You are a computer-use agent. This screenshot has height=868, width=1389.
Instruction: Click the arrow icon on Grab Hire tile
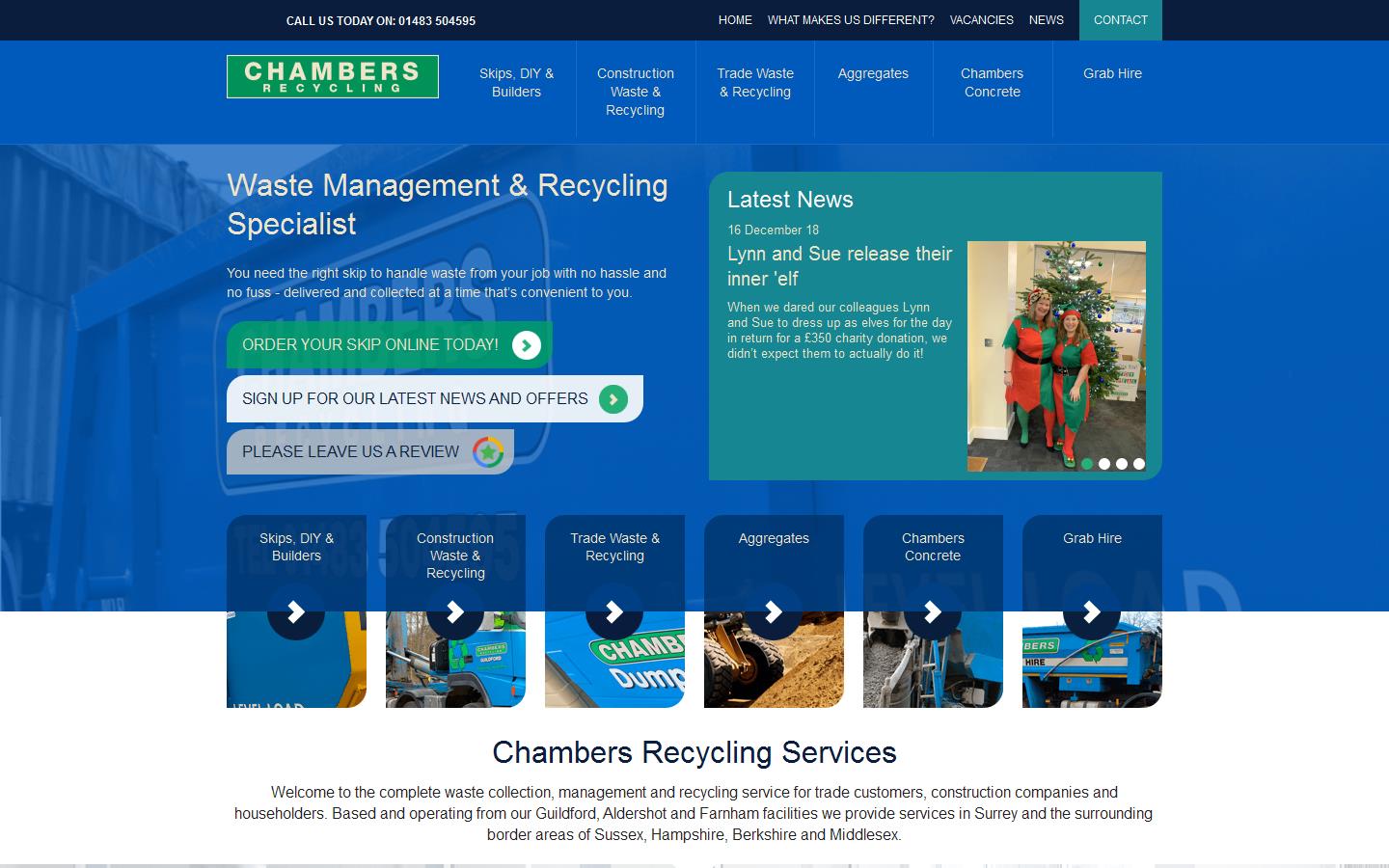point(1092,611)
